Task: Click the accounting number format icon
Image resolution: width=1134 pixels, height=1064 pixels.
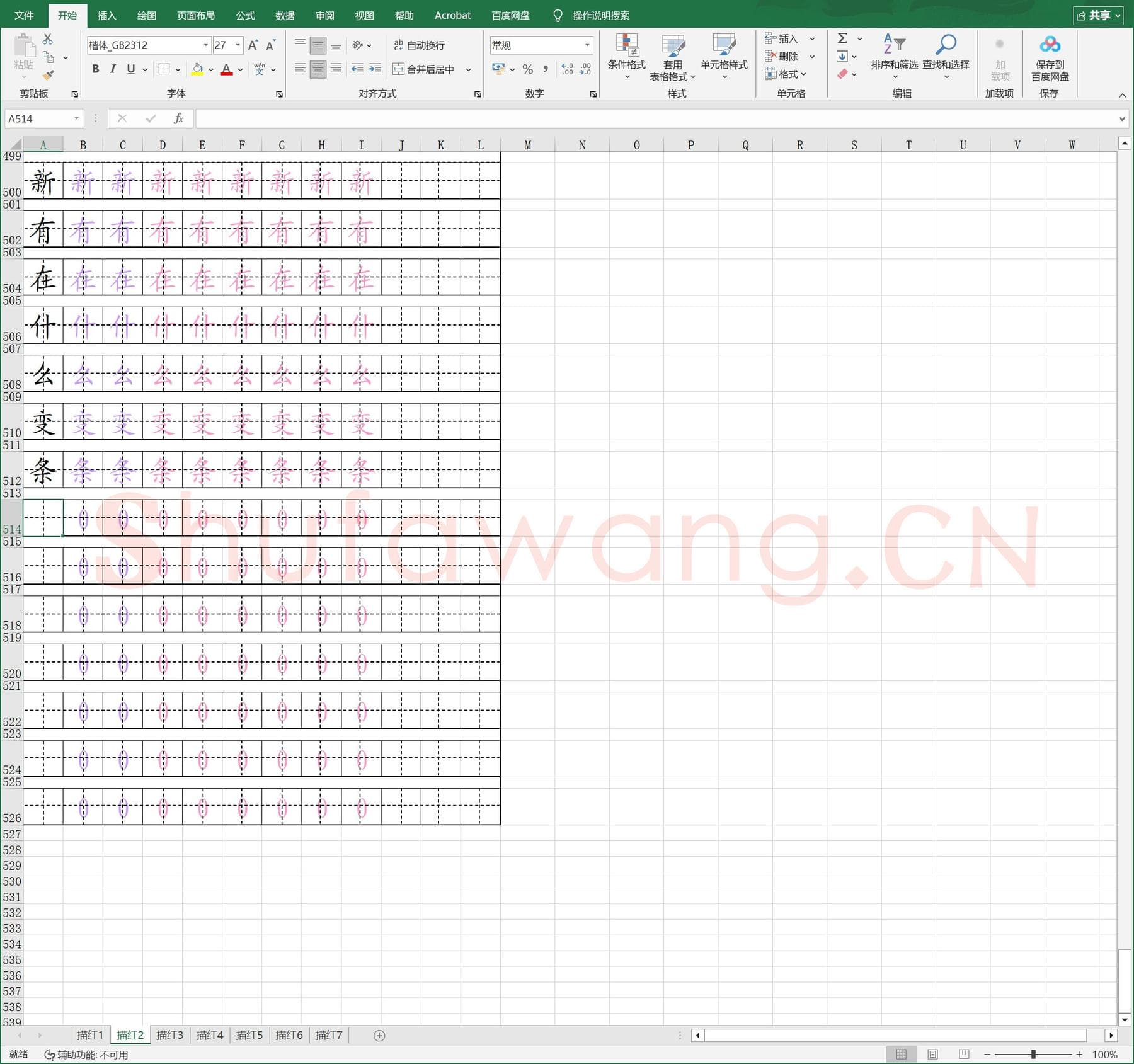Action: (498, 69)
